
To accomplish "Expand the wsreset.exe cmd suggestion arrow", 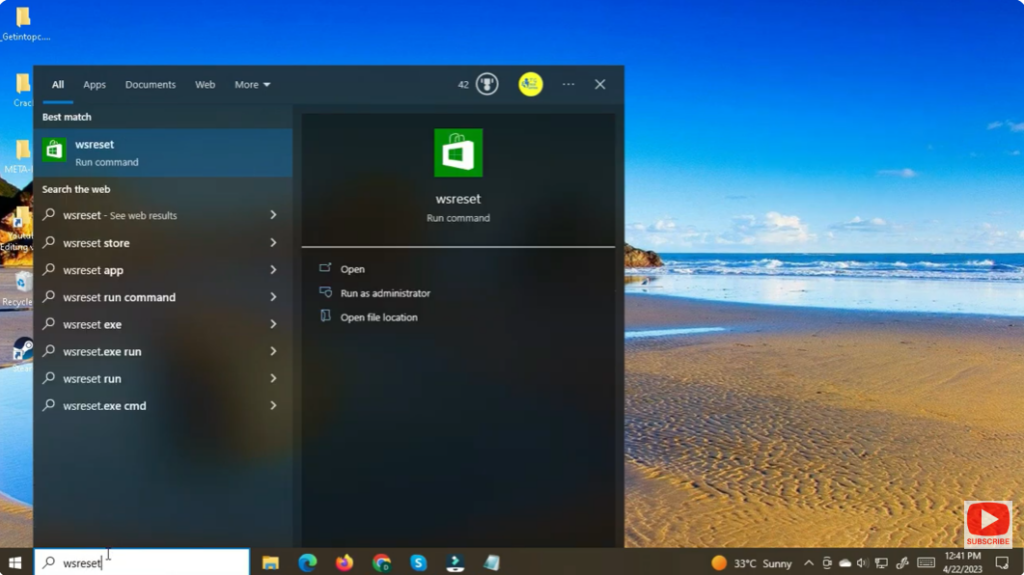I will click(x=273, y=406).
